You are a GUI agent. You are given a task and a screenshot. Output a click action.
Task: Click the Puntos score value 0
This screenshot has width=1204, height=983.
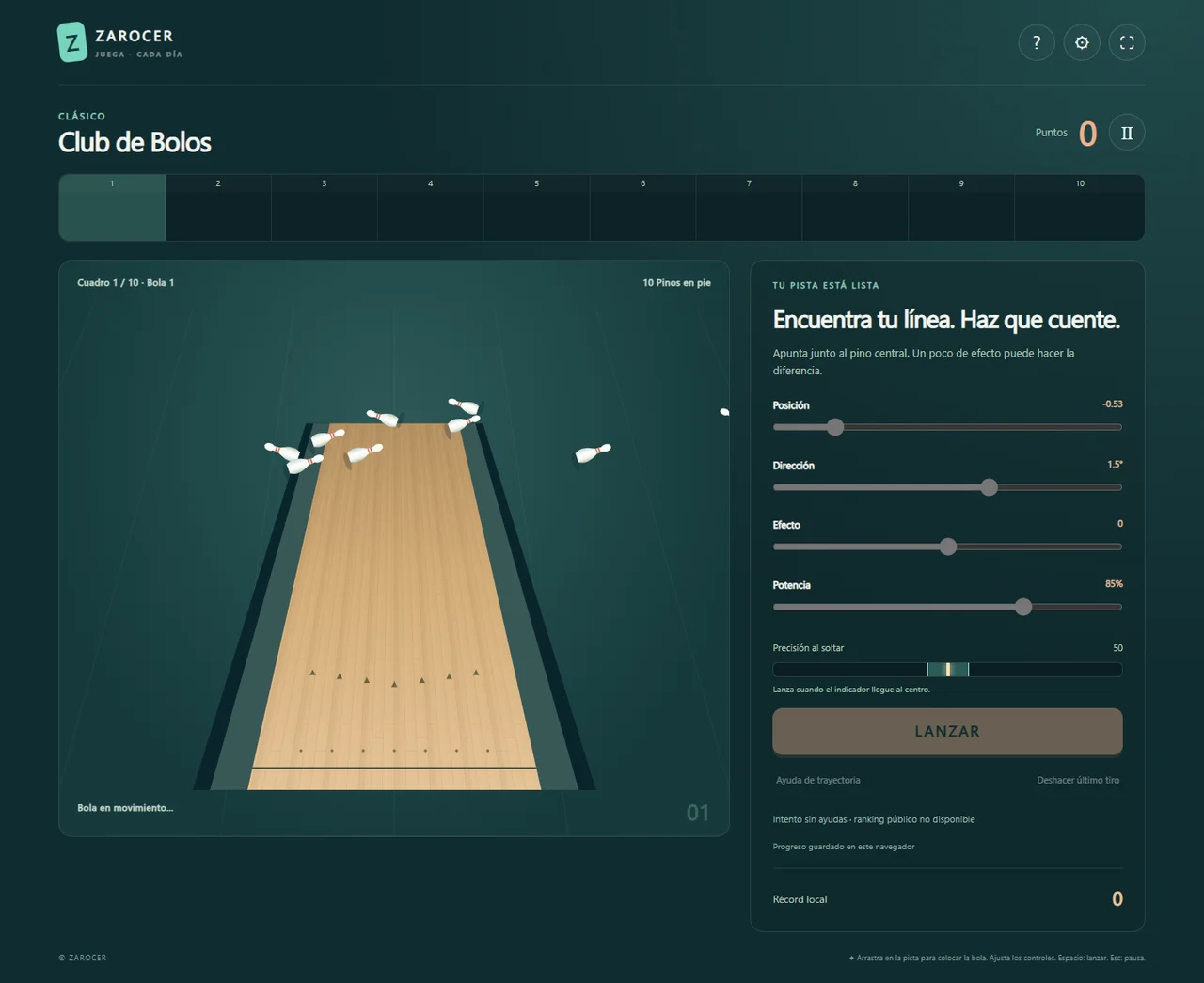tap(1087, 134)
